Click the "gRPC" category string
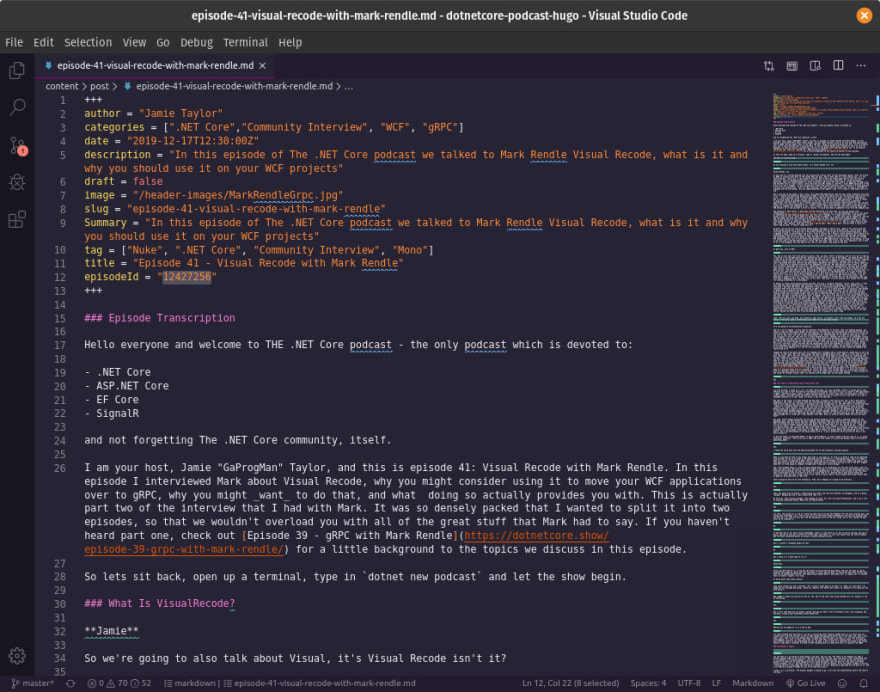 click(440, 127)
